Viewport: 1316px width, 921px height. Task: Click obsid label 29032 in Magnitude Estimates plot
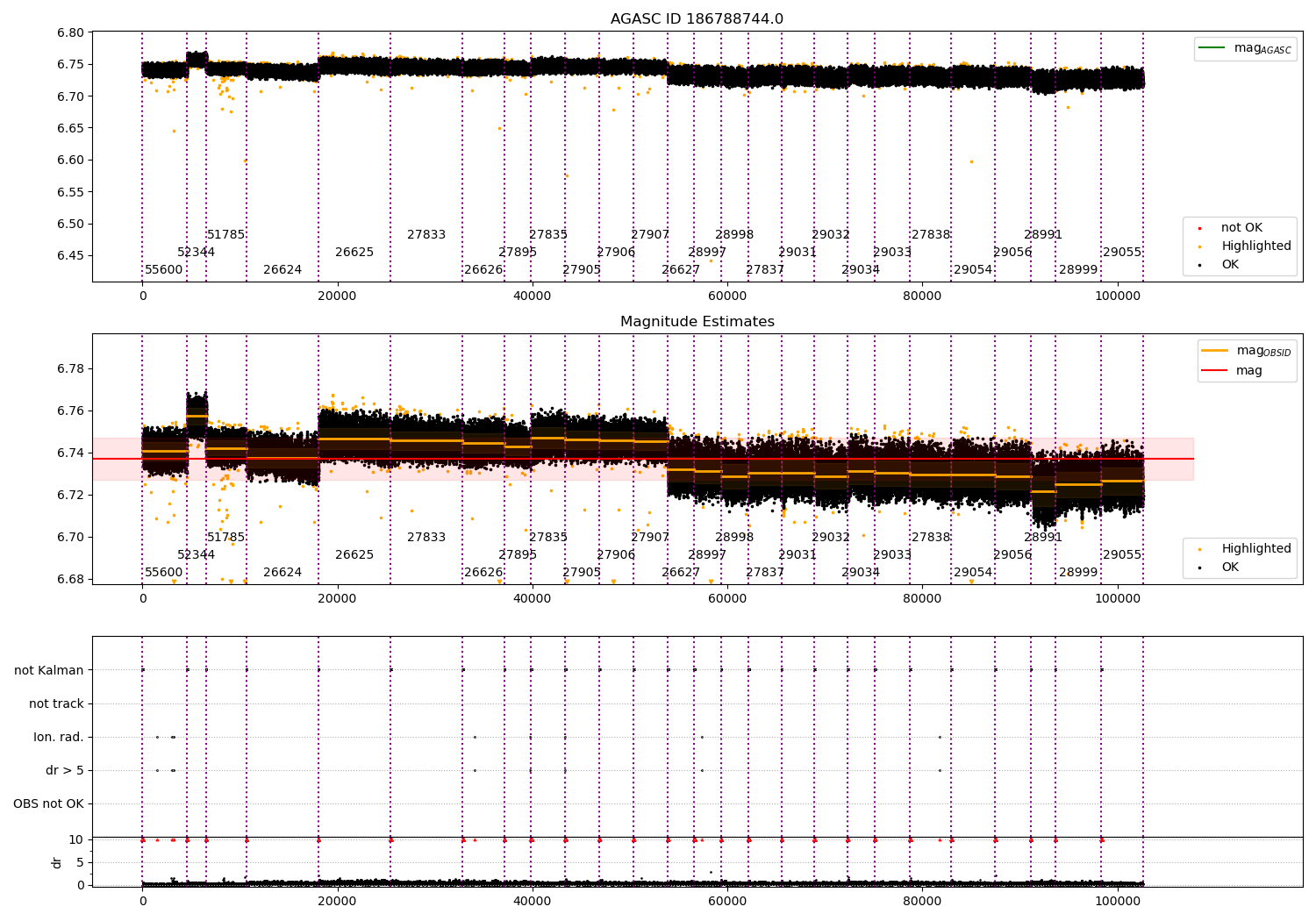click(x=831, y=537)
